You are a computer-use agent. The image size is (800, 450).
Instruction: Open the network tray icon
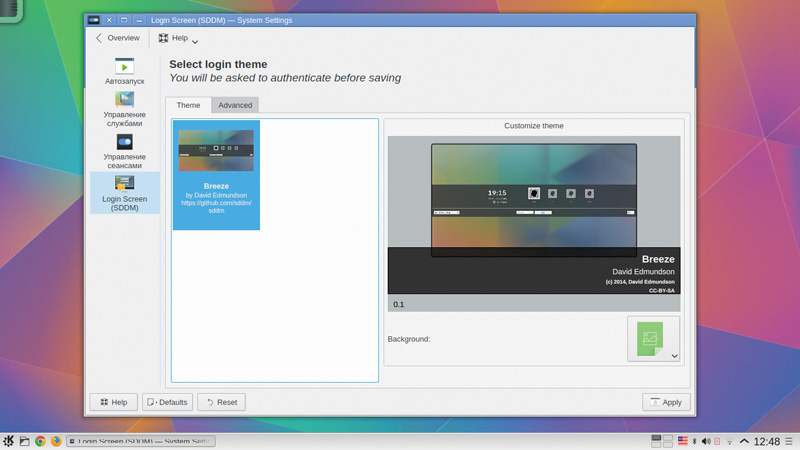(730, 442)
